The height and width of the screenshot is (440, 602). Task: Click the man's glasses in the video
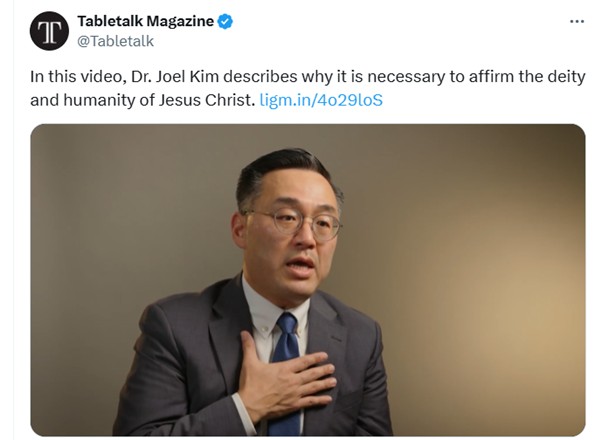[293, 223]
